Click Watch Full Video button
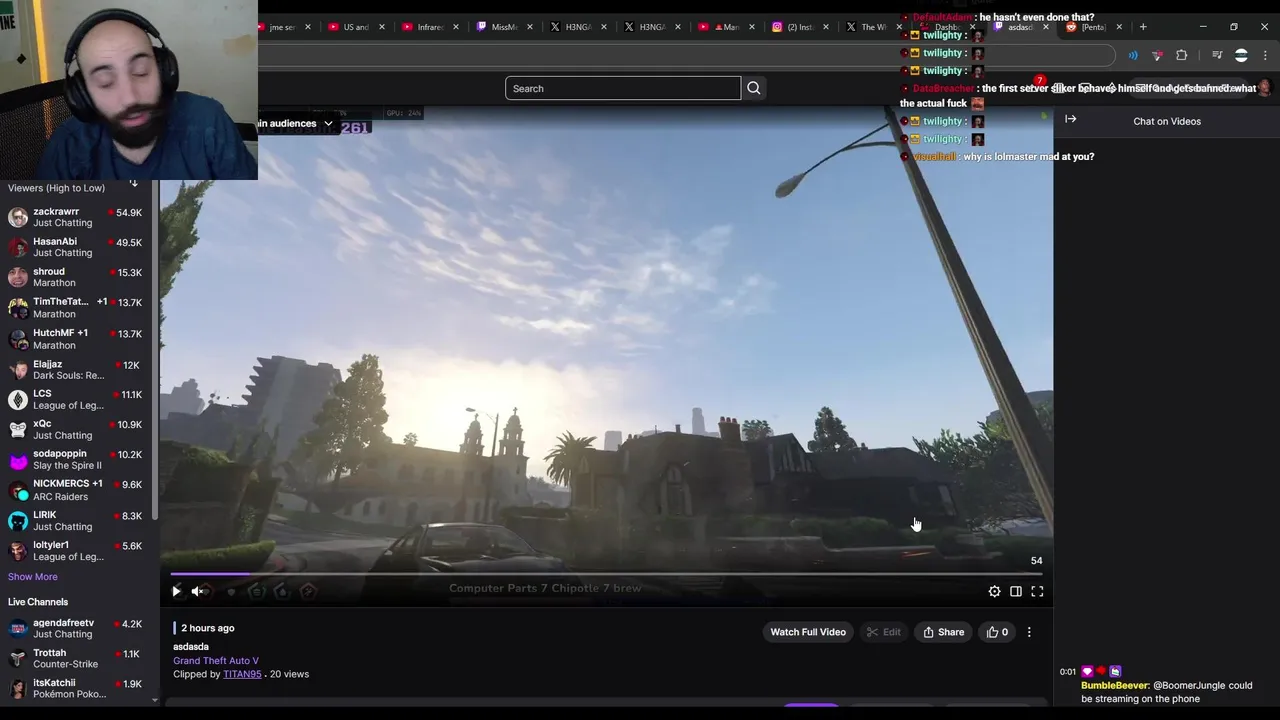The width and height of the screenshot is (1280, 720). pos(808,632)
